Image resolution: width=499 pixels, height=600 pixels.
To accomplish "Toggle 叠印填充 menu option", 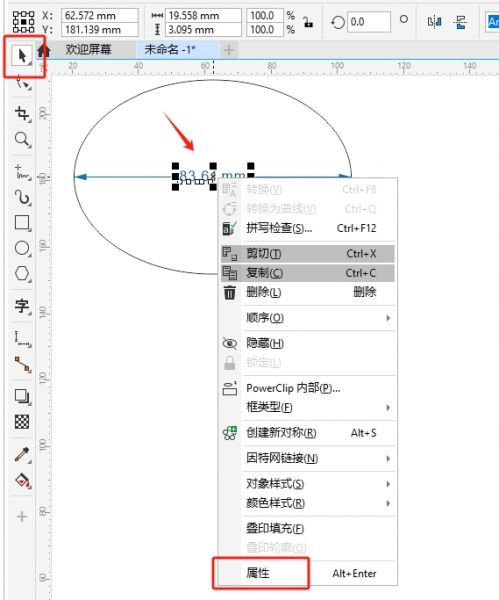I will pos(308,528).
